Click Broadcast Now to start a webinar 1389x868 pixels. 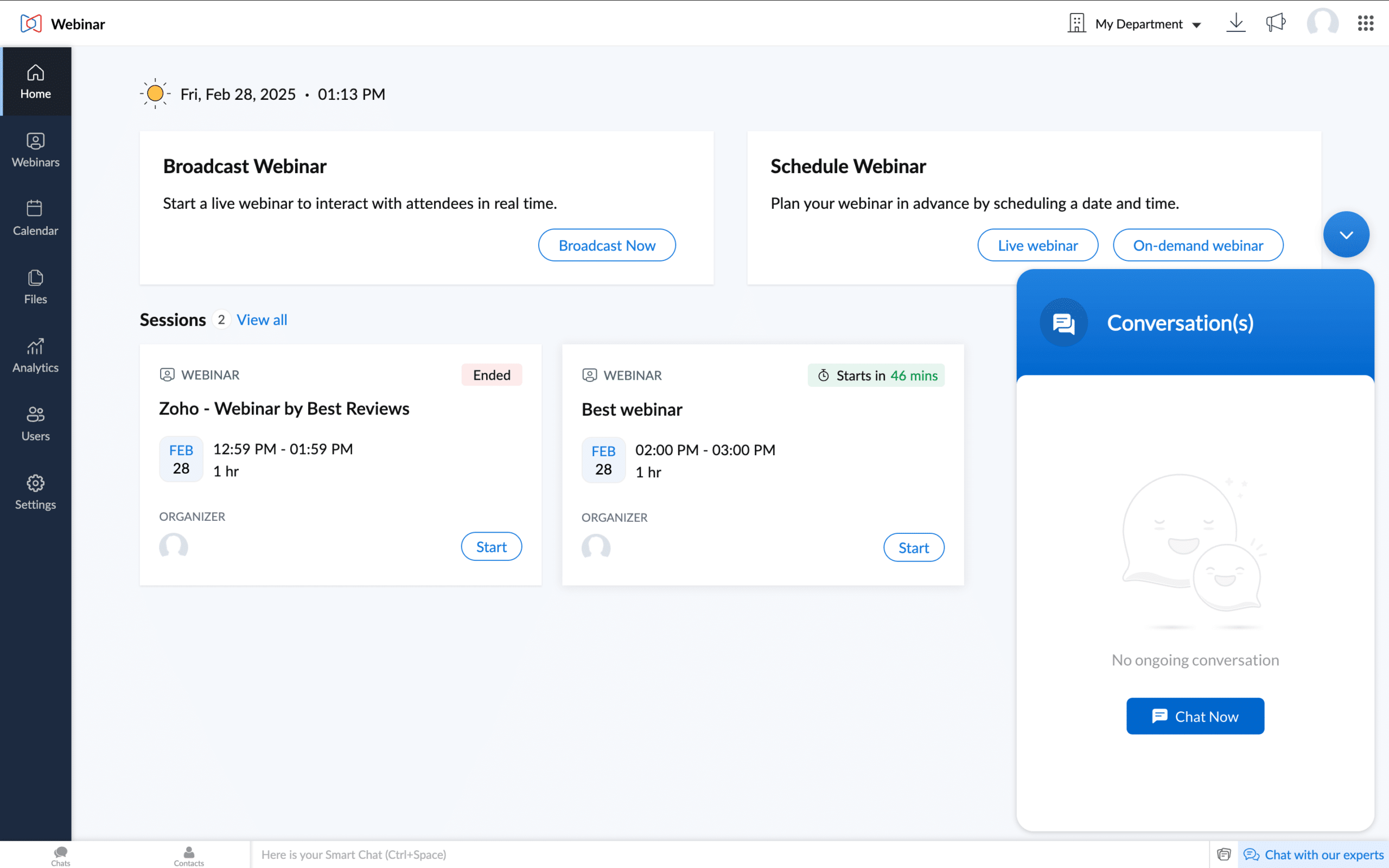tap(607, 245)
